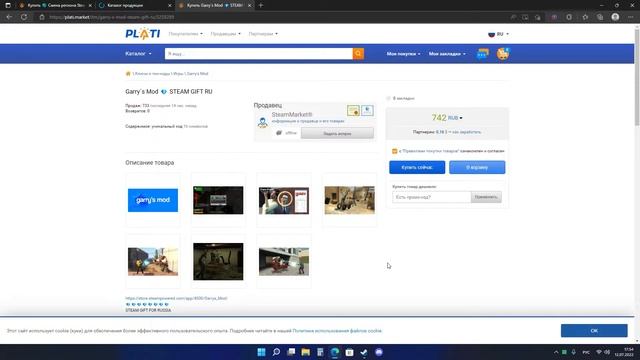Open Microsoft Store from taskbar

[349, 352]
